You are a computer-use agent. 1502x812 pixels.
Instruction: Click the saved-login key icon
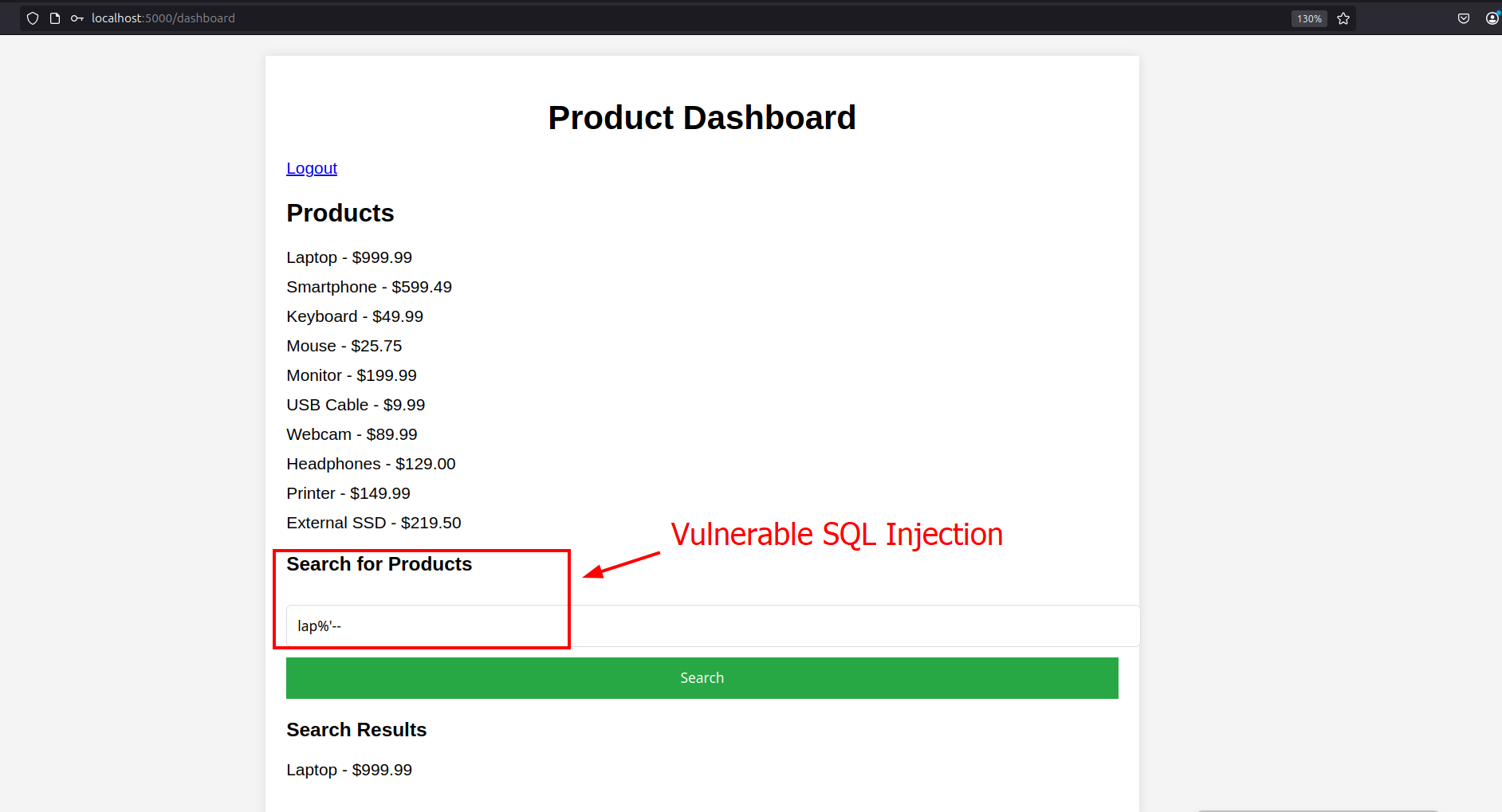(77, 18)
